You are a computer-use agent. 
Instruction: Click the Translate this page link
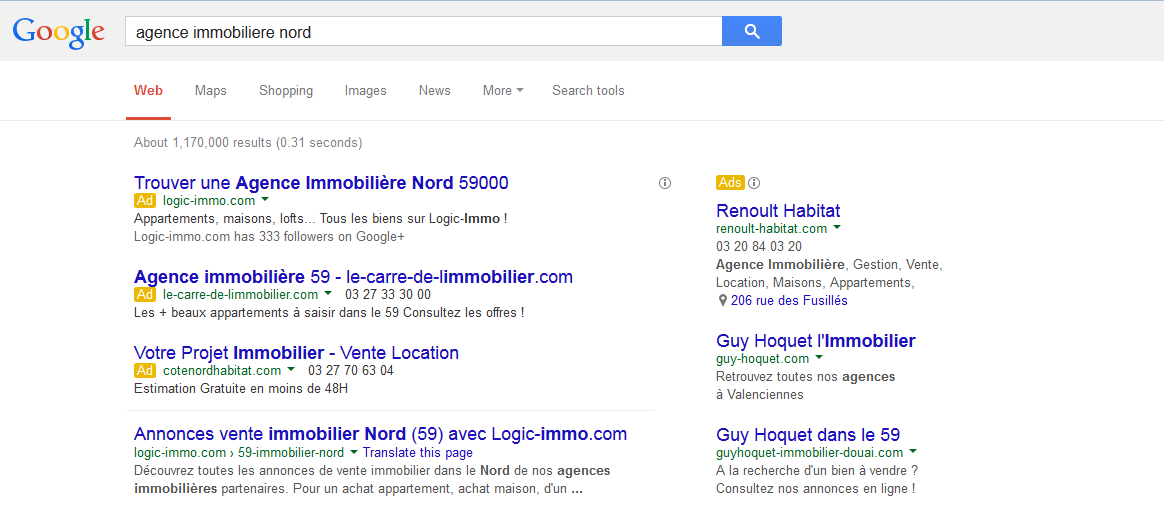coord(418,452)
